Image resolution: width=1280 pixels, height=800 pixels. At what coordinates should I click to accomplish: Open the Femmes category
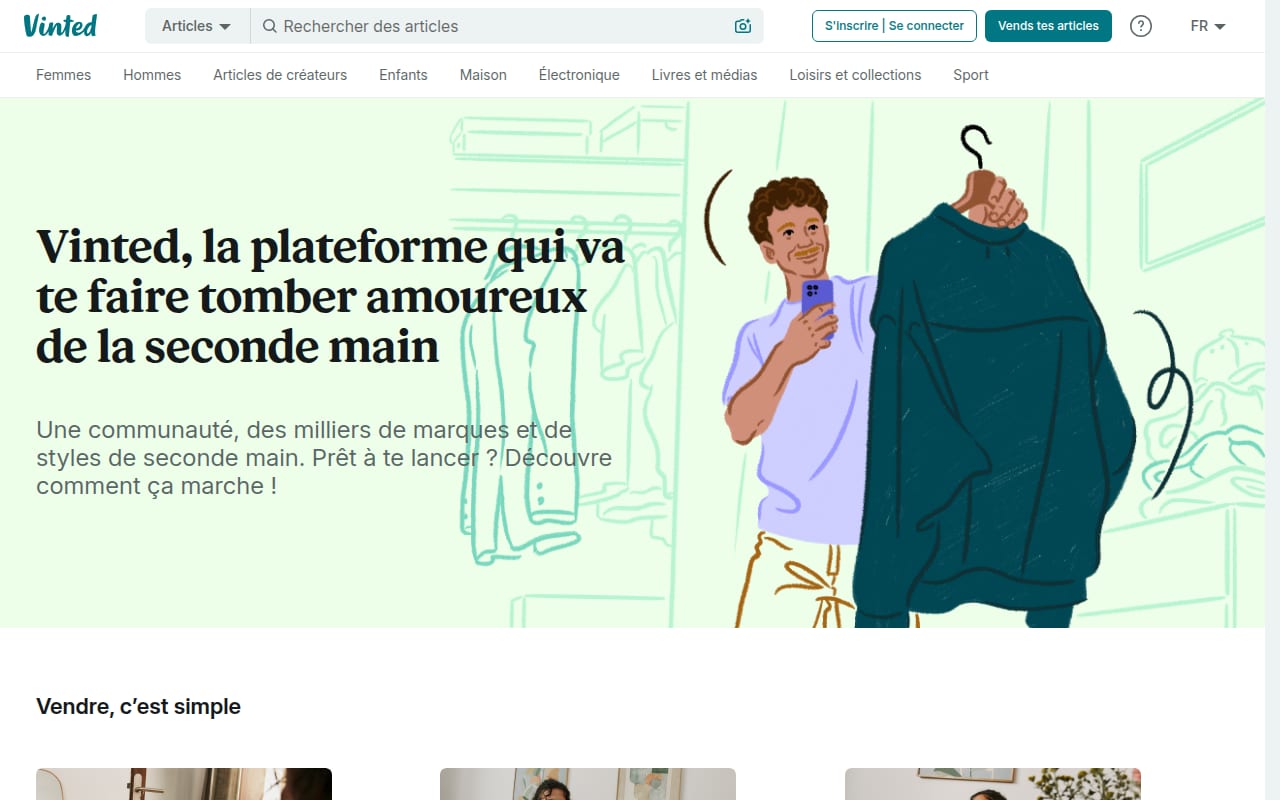(x=63, y=75)
